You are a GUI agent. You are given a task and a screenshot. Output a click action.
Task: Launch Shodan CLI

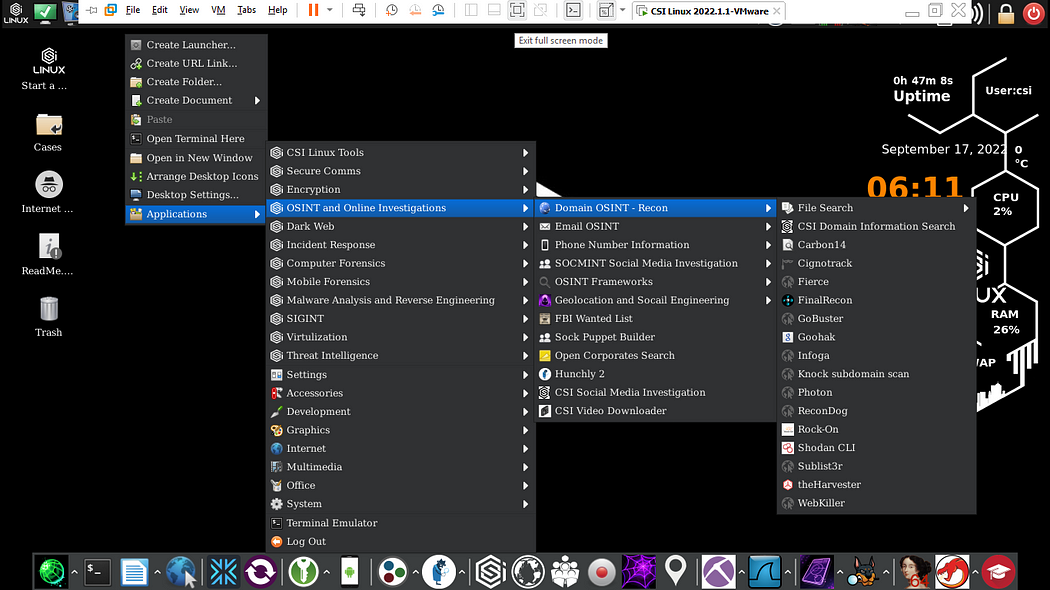pyautogui.click(x=877, y=448)
